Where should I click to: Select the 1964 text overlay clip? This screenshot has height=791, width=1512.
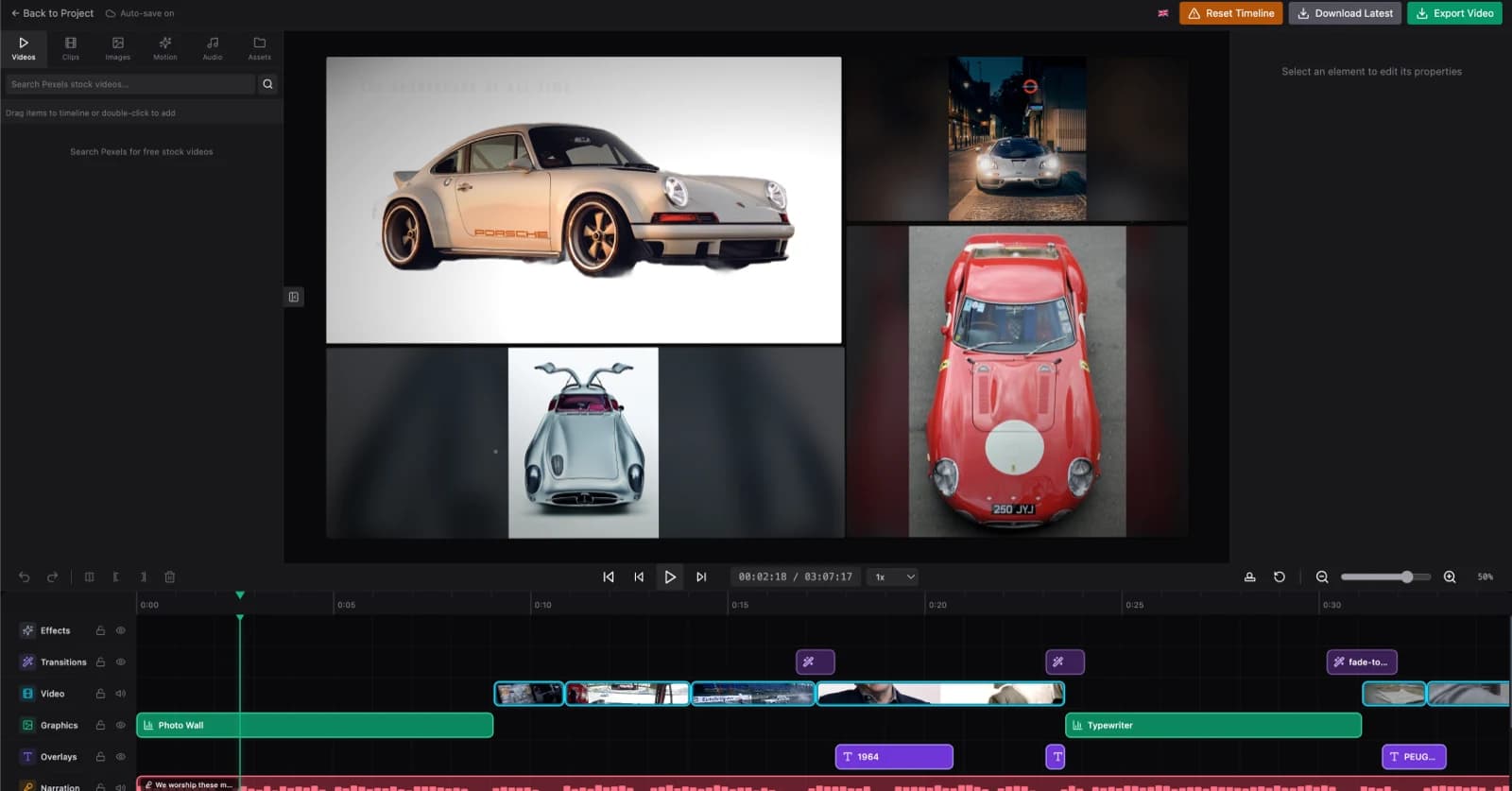coord(894,757)
